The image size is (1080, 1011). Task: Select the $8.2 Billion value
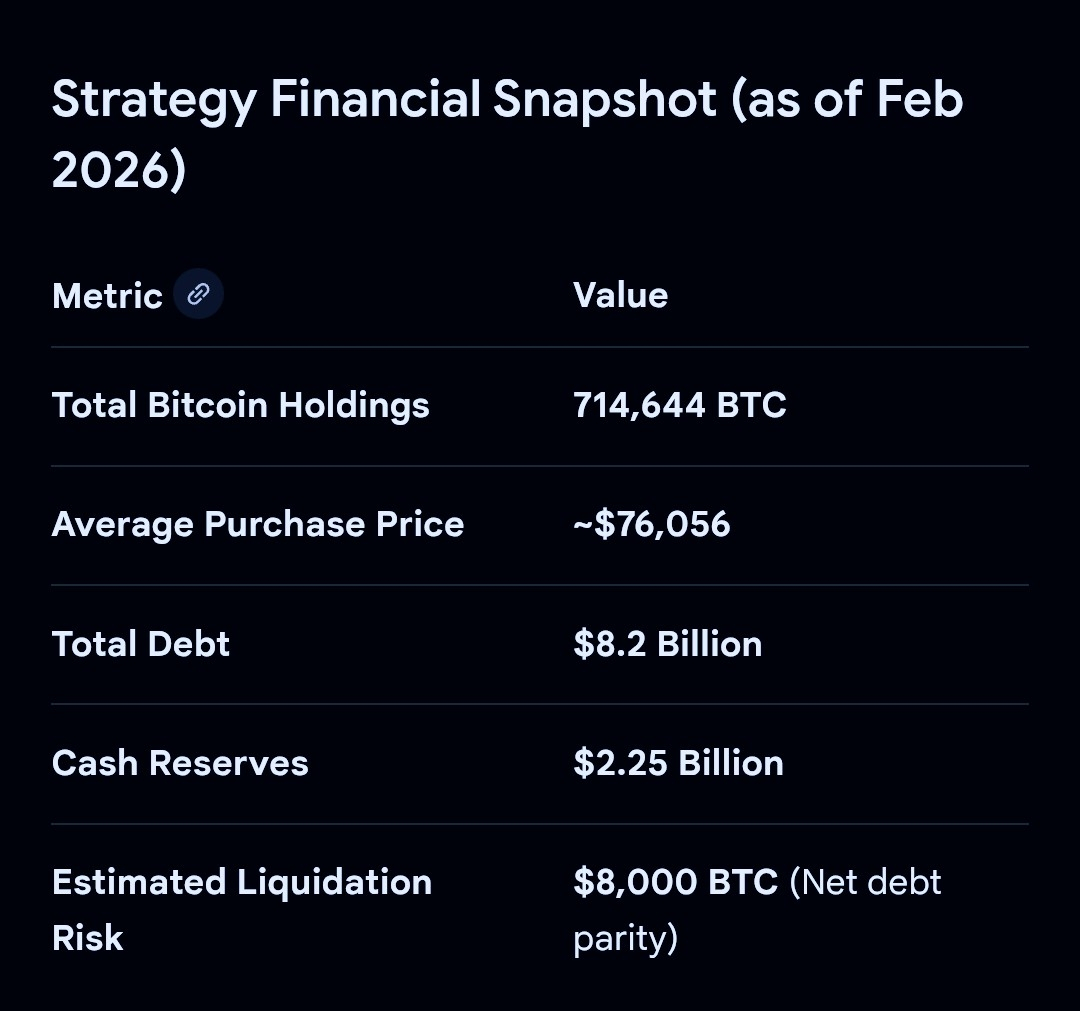pyautogui.click(x=667, y=643)
